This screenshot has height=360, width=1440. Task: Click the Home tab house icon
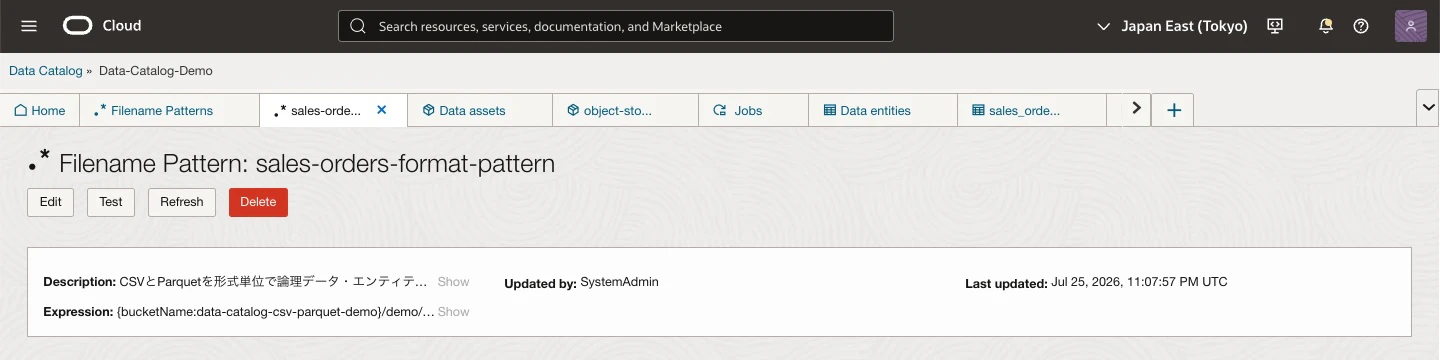[20, 110]
